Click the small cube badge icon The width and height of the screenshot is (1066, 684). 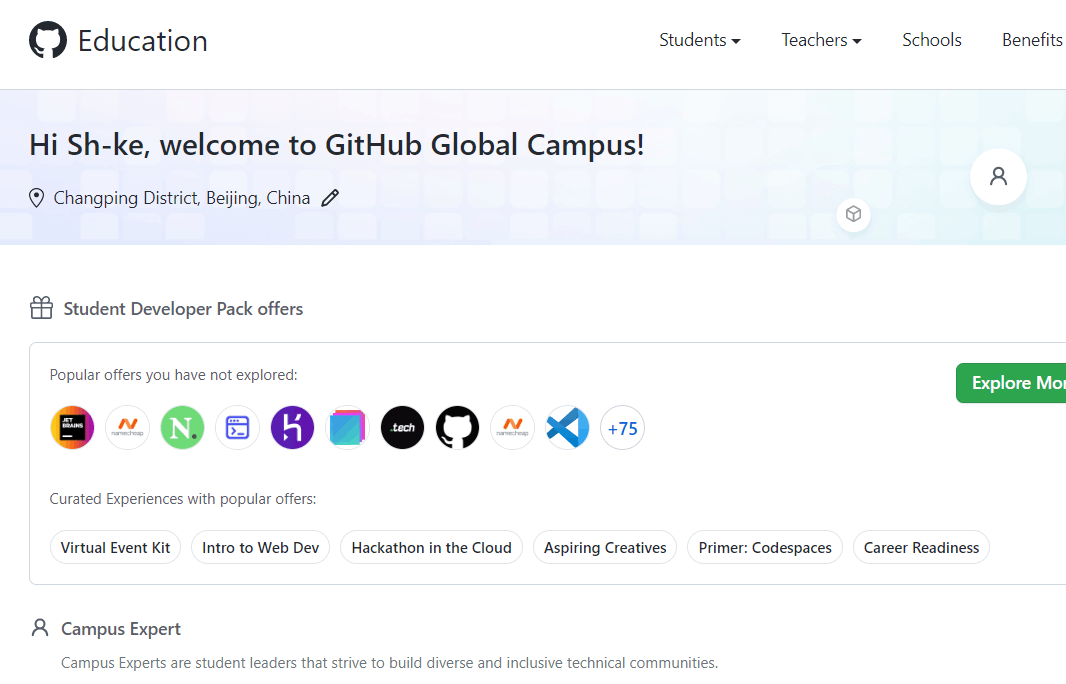[853, 214]
